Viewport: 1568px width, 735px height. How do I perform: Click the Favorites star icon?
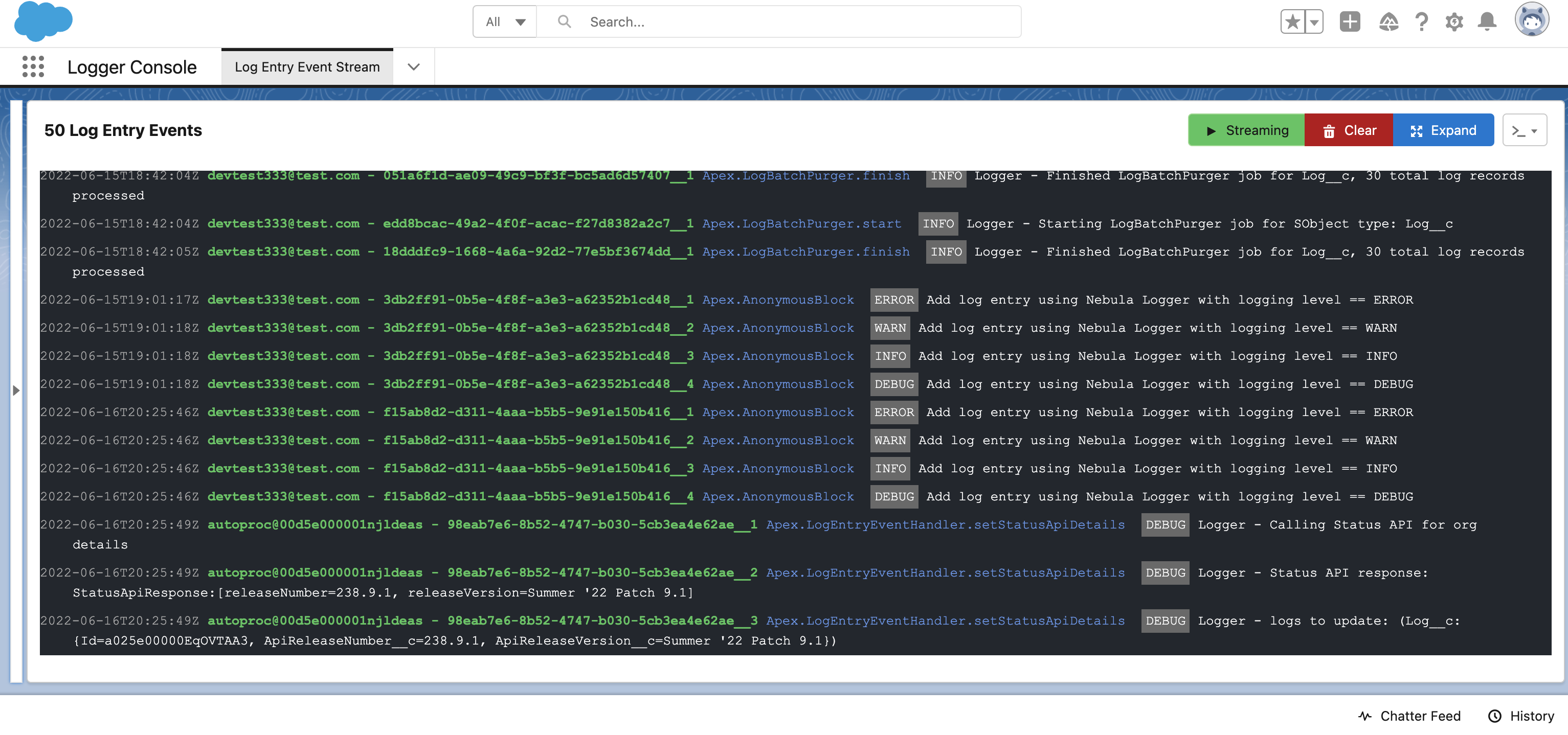point(1292,22)
